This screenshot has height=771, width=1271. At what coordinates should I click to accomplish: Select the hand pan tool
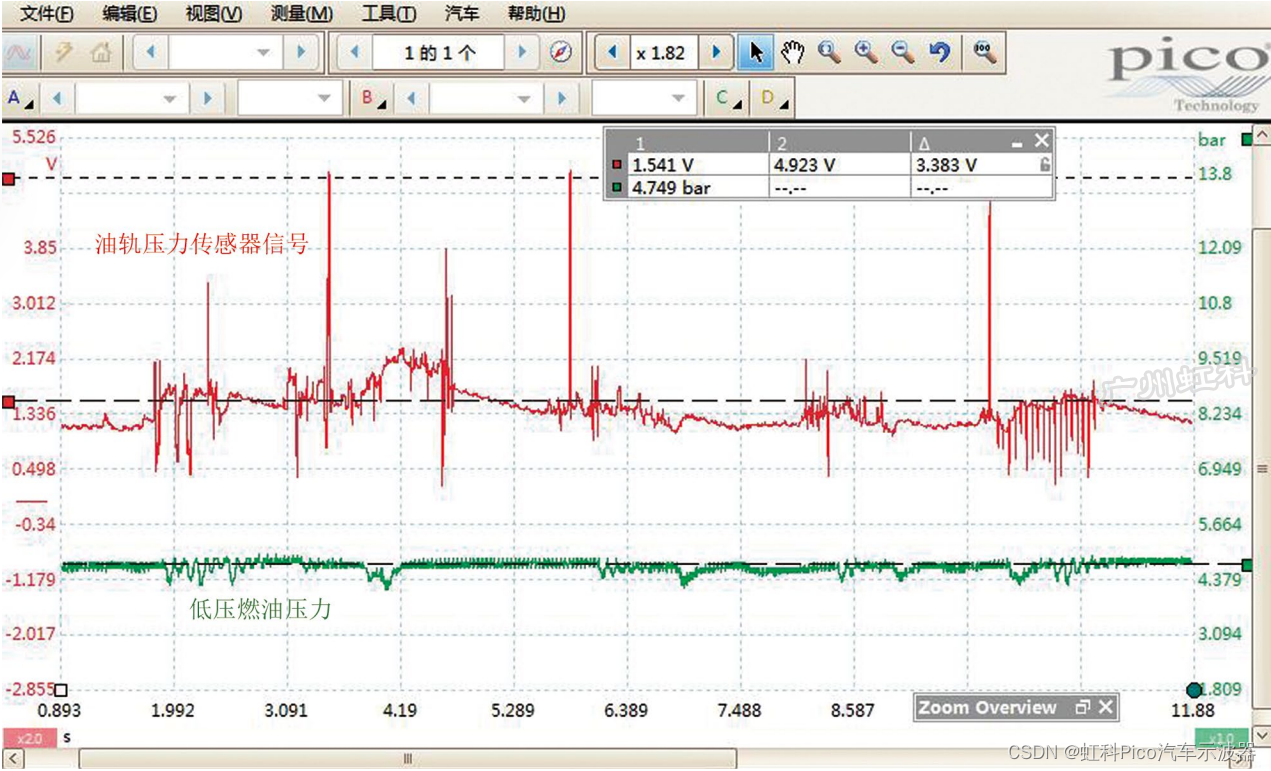tap(793, 52)
